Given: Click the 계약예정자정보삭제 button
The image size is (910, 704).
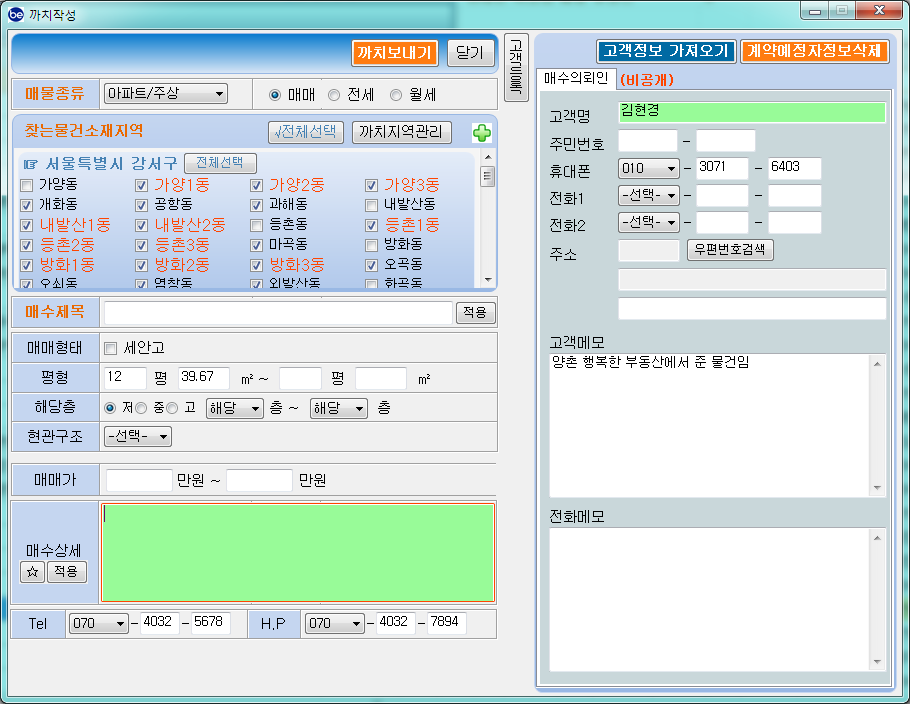Looking at the screenshot, I should click(x=814, y=51).
